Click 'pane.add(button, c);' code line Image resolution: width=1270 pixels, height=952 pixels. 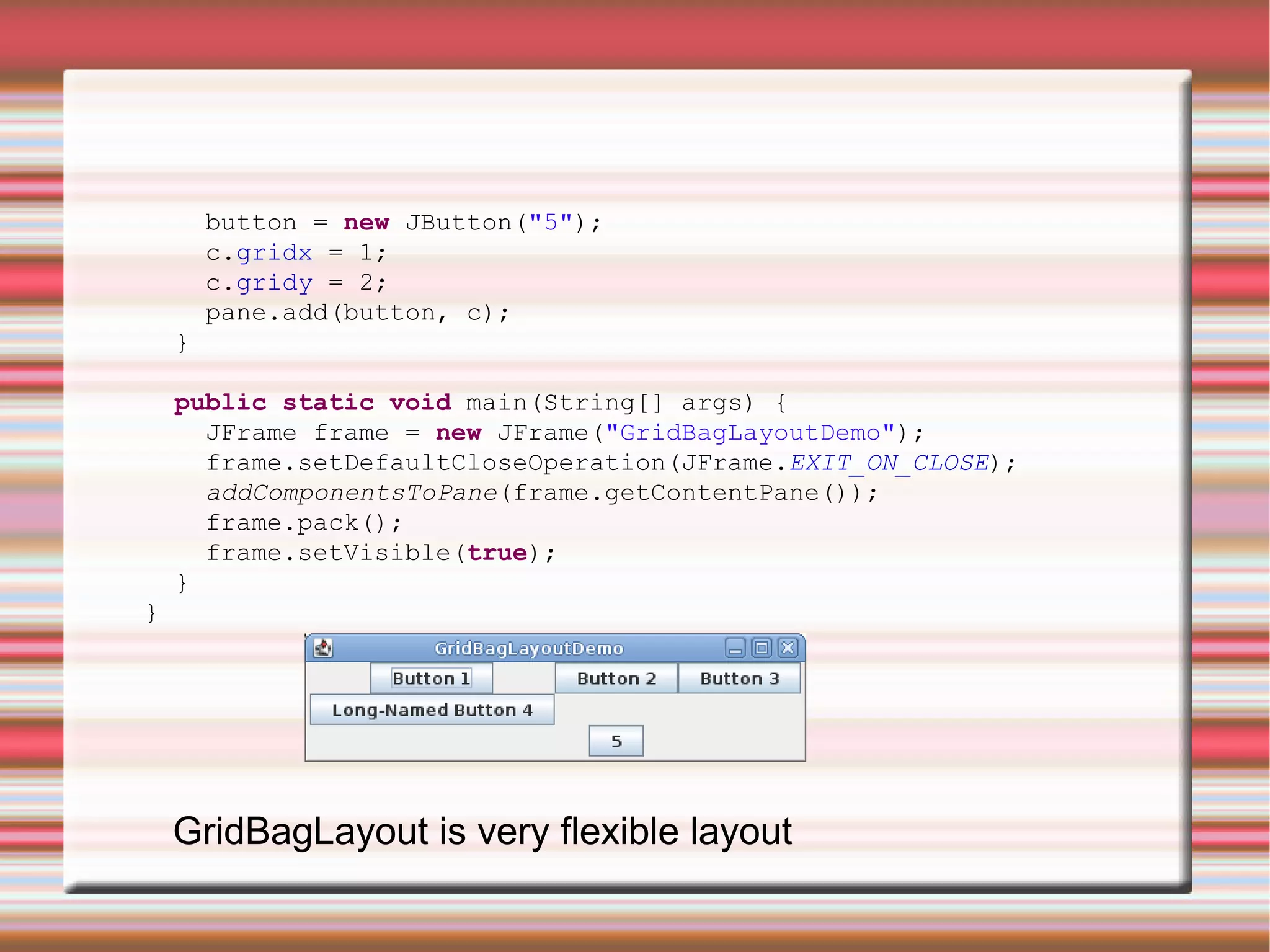tap(357, 313)
